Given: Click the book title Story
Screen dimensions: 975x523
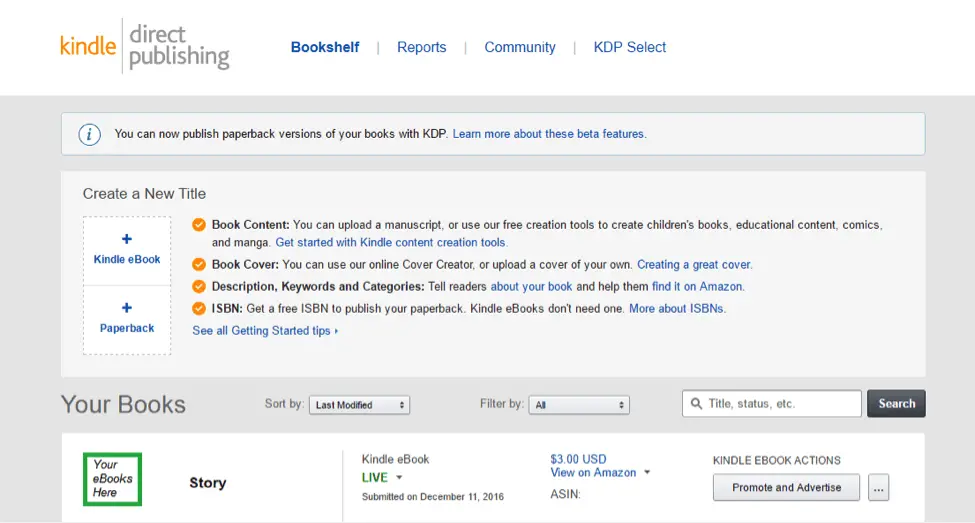Looking at the screenshot, I should (208, 483).
